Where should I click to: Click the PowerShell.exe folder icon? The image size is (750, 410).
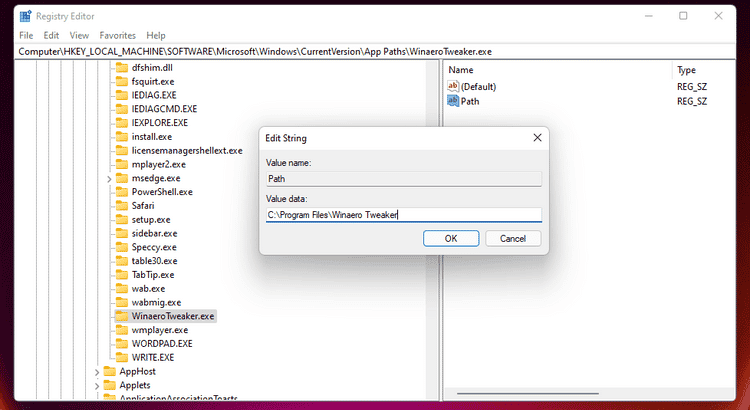[122, 192]
